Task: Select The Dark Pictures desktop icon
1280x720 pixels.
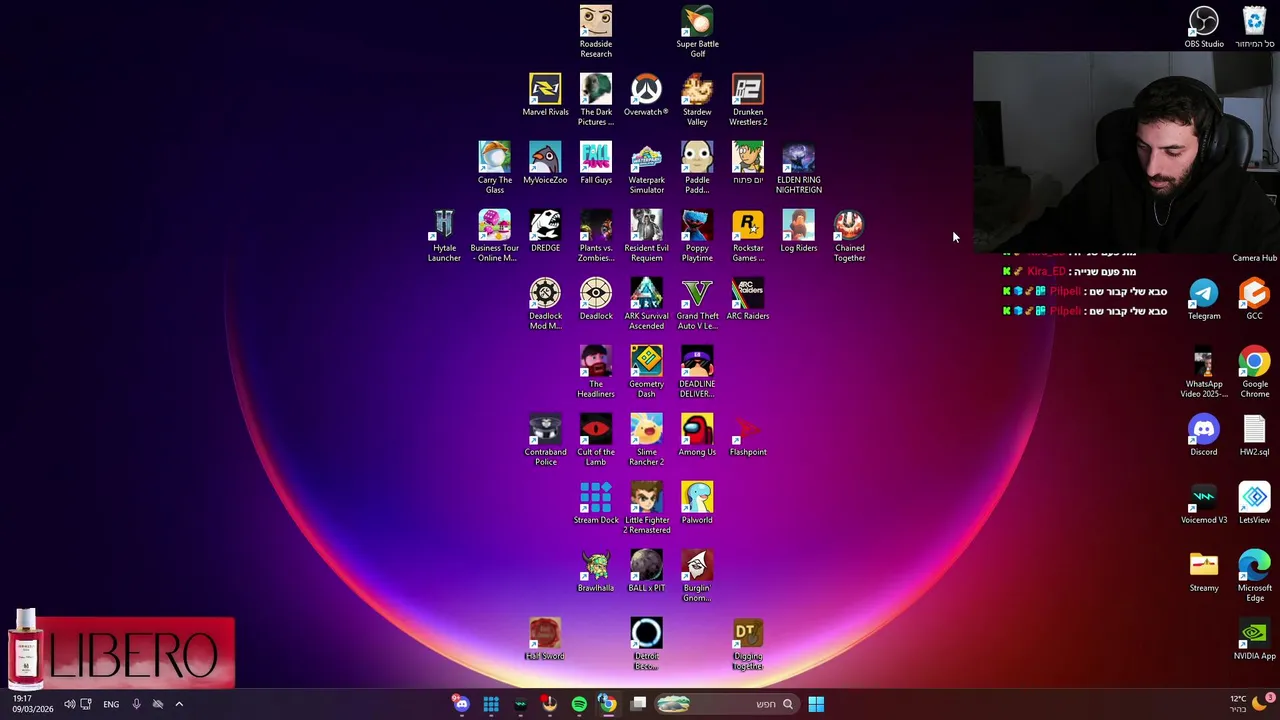Action: [x=596, y=99]
